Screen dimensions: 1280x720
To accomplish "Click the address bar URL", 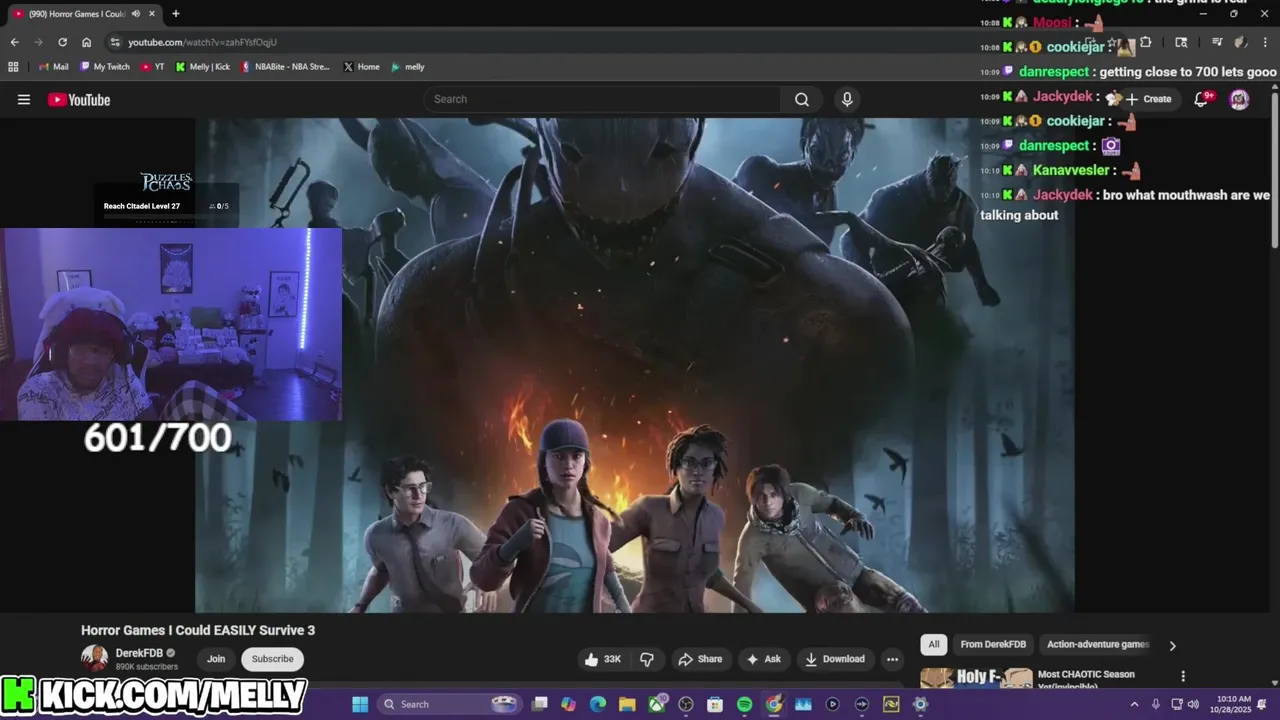I will (x=202, y=42).
